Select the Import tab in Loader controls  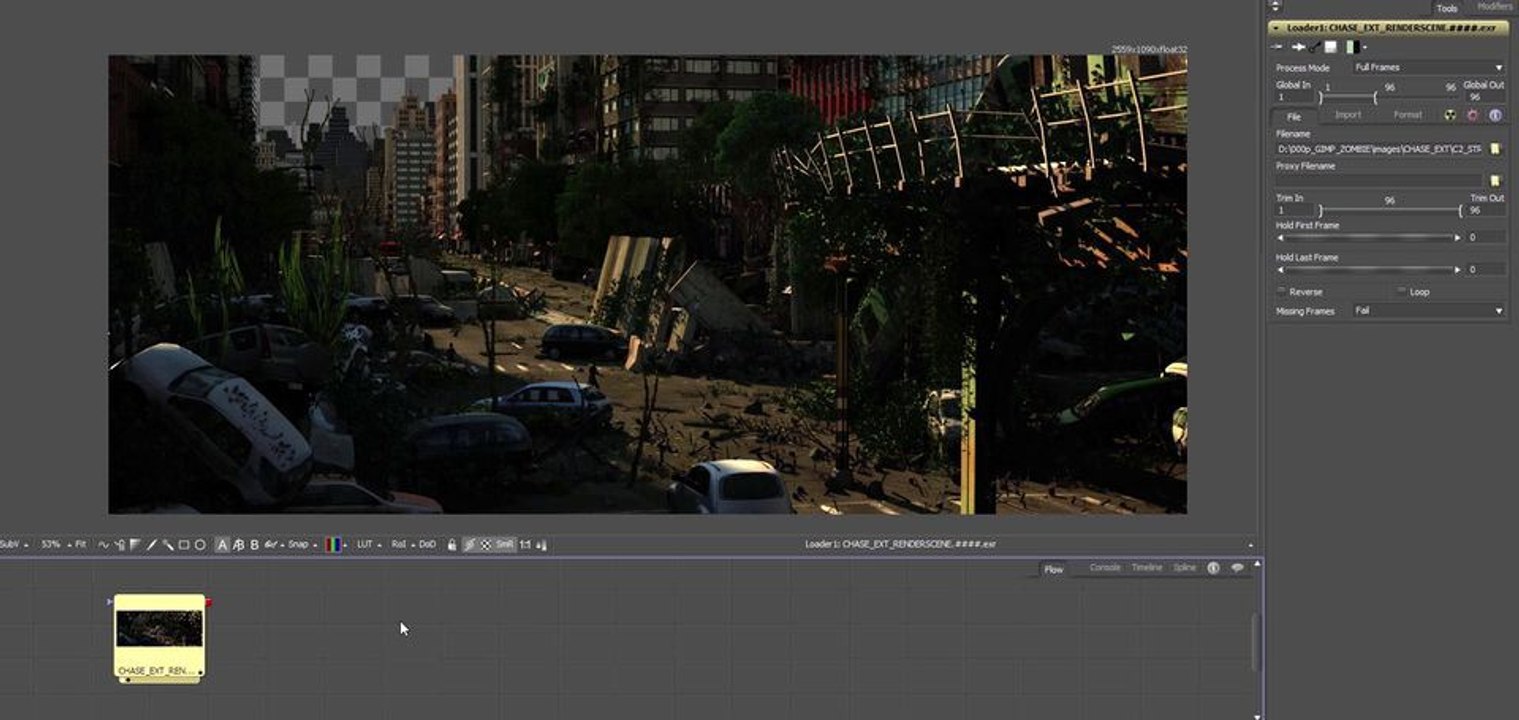pos(1348,115)
